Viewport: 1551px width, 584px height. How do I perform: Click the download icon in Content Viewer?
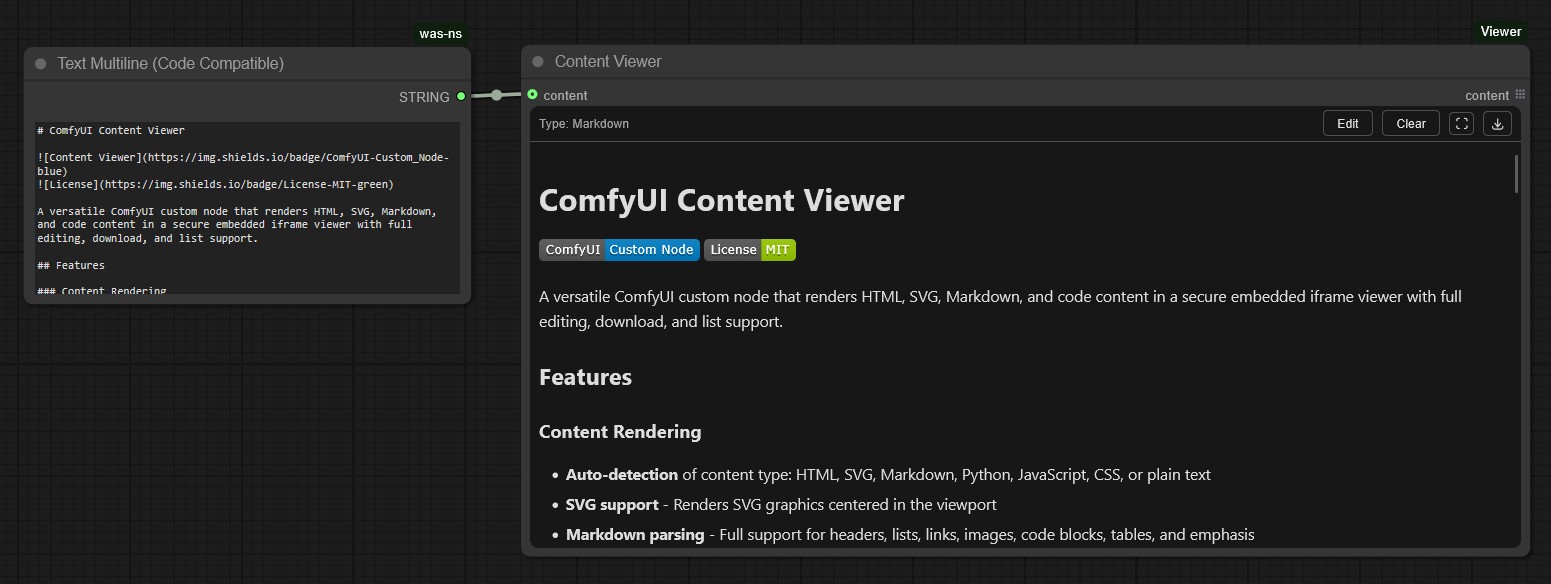coord(1497,124)
